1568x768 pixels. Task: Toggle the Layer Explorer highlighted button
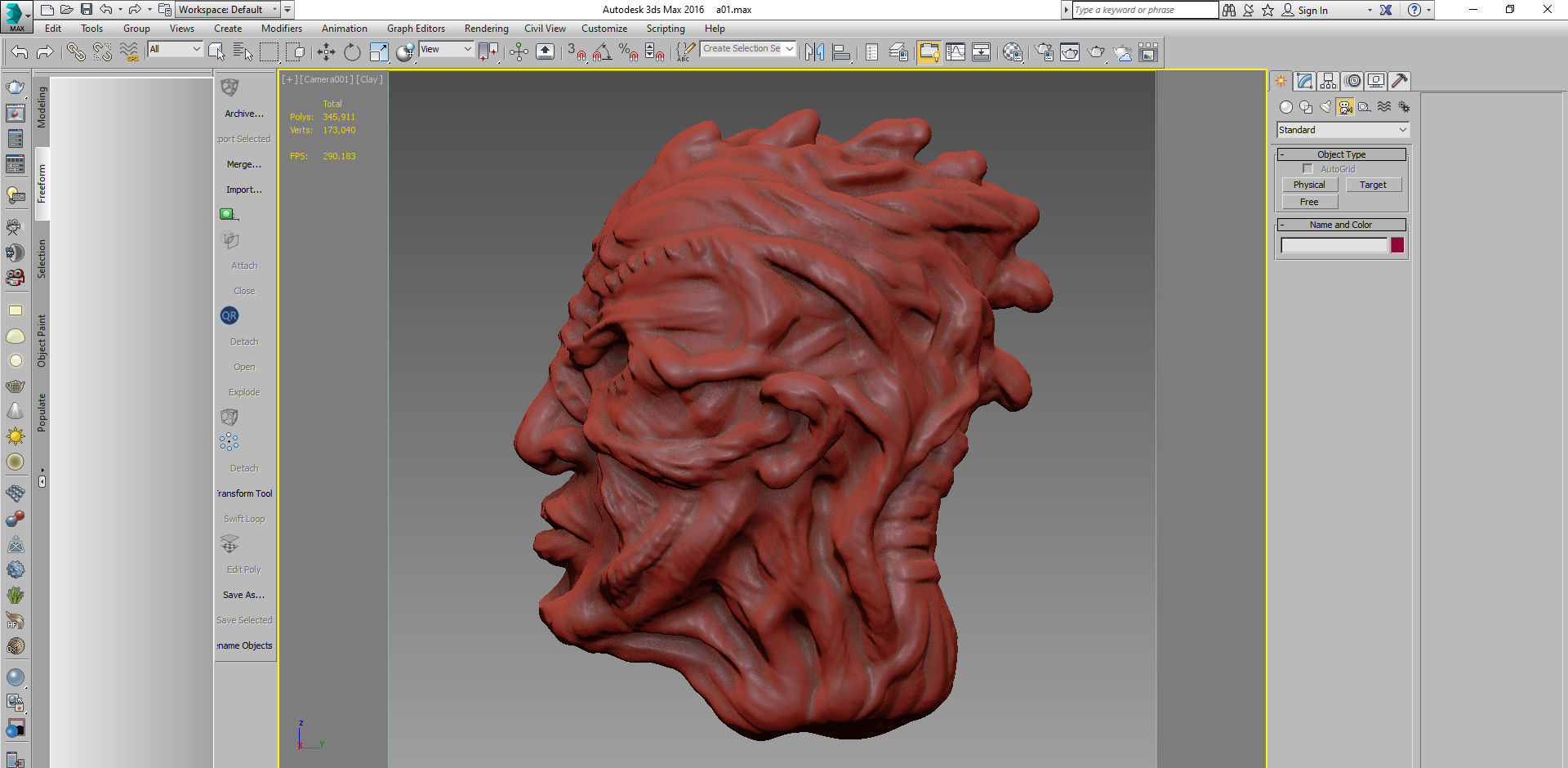point(929,52)
